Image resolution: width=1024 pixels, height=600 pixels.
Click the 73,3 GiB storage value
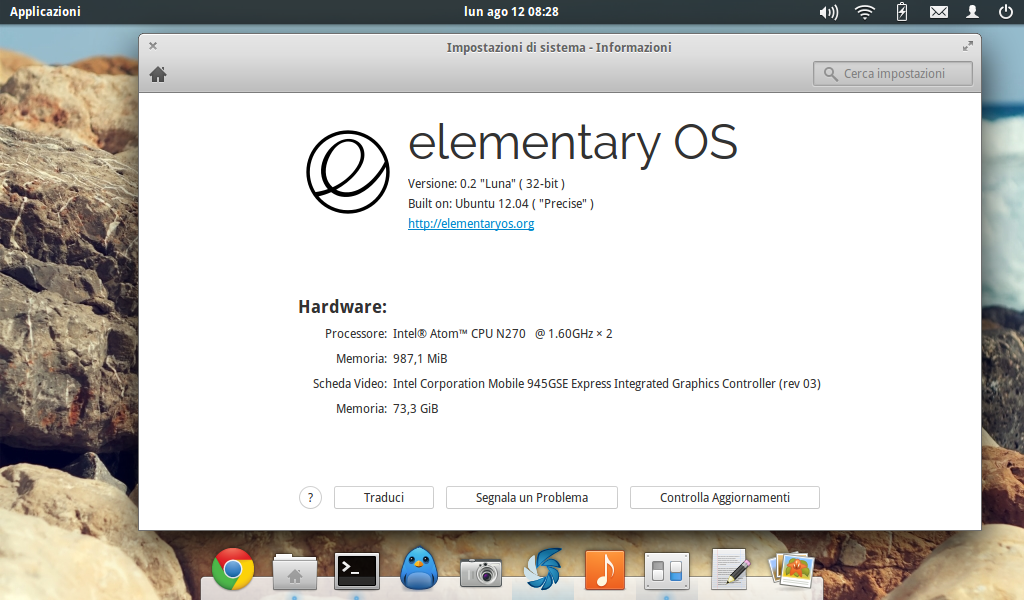coord(415,409)
